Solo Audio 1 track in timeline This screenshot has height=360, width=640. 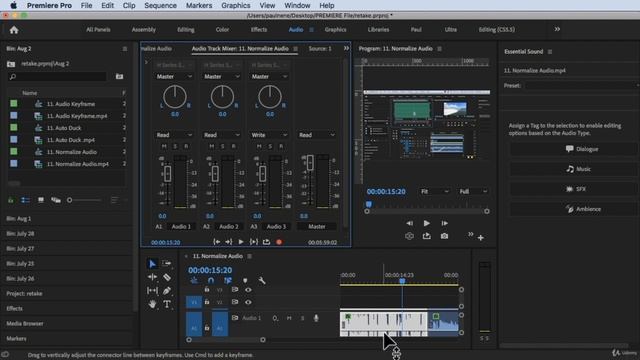(x=302, y=318)
